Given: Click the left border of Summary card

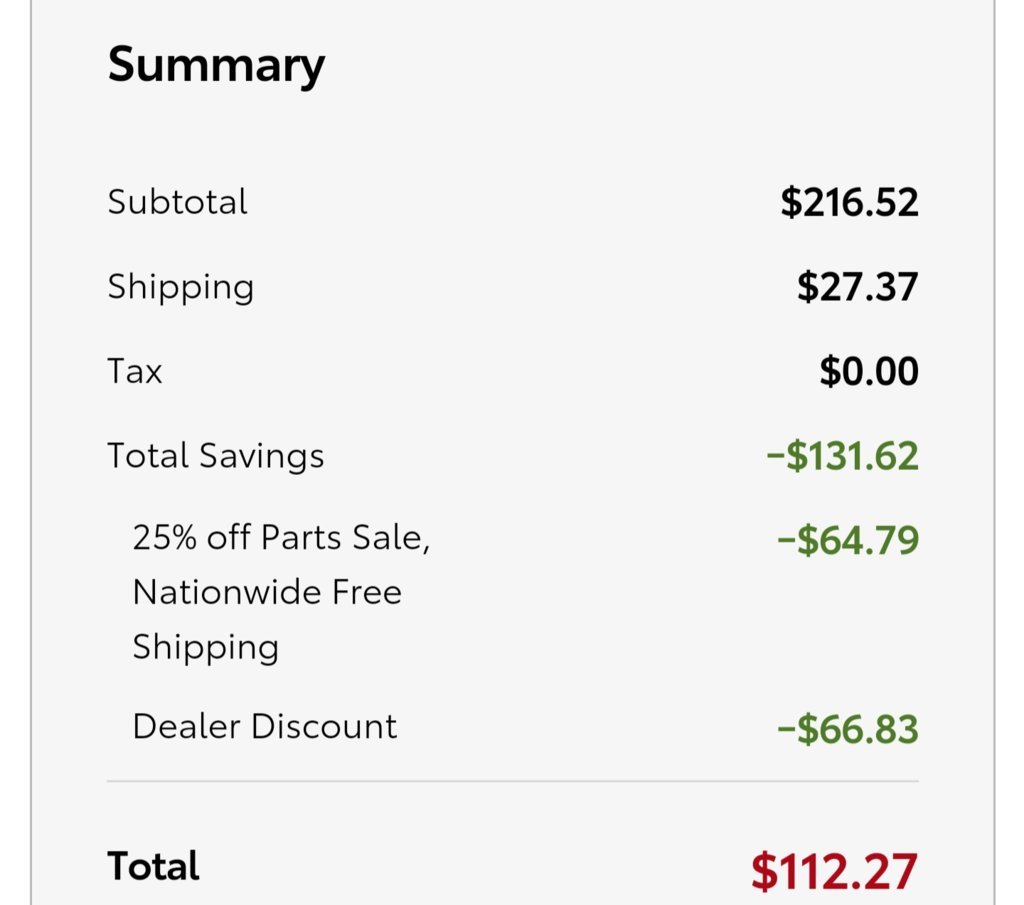Looking at the screenshot, I should [x=31, y=452].
